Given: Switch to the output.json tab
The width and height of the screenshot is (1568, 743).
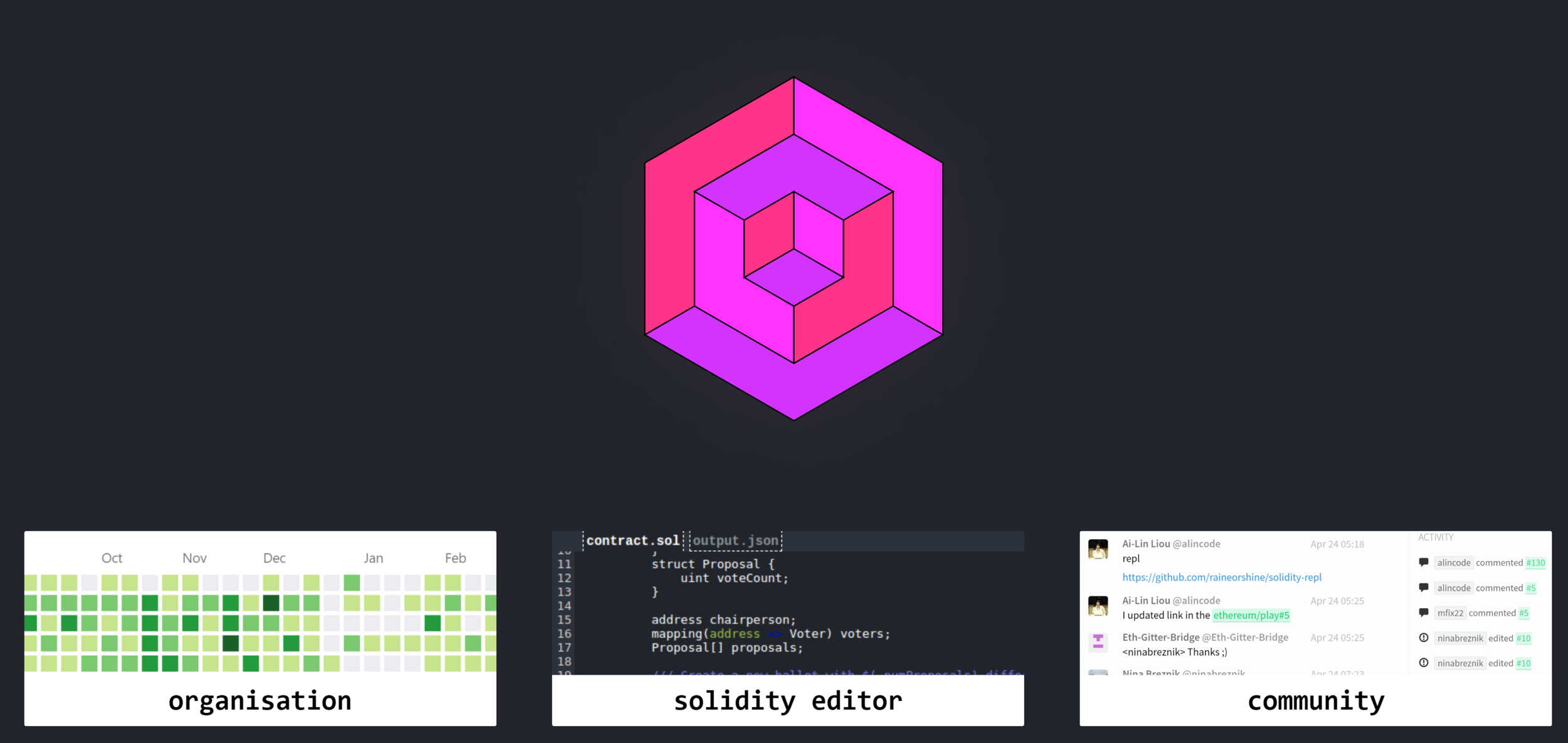Looking at the screenshot, I should (735, 540).
